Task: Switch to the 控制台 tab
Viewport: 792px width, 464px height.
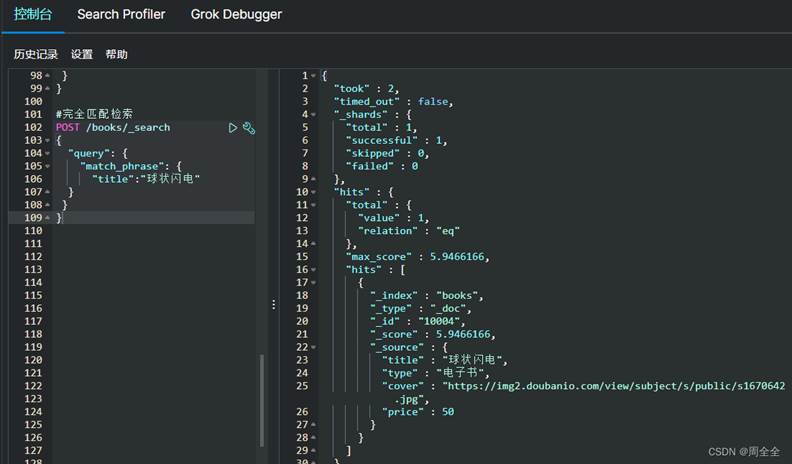Action: [x=33, y=14]
